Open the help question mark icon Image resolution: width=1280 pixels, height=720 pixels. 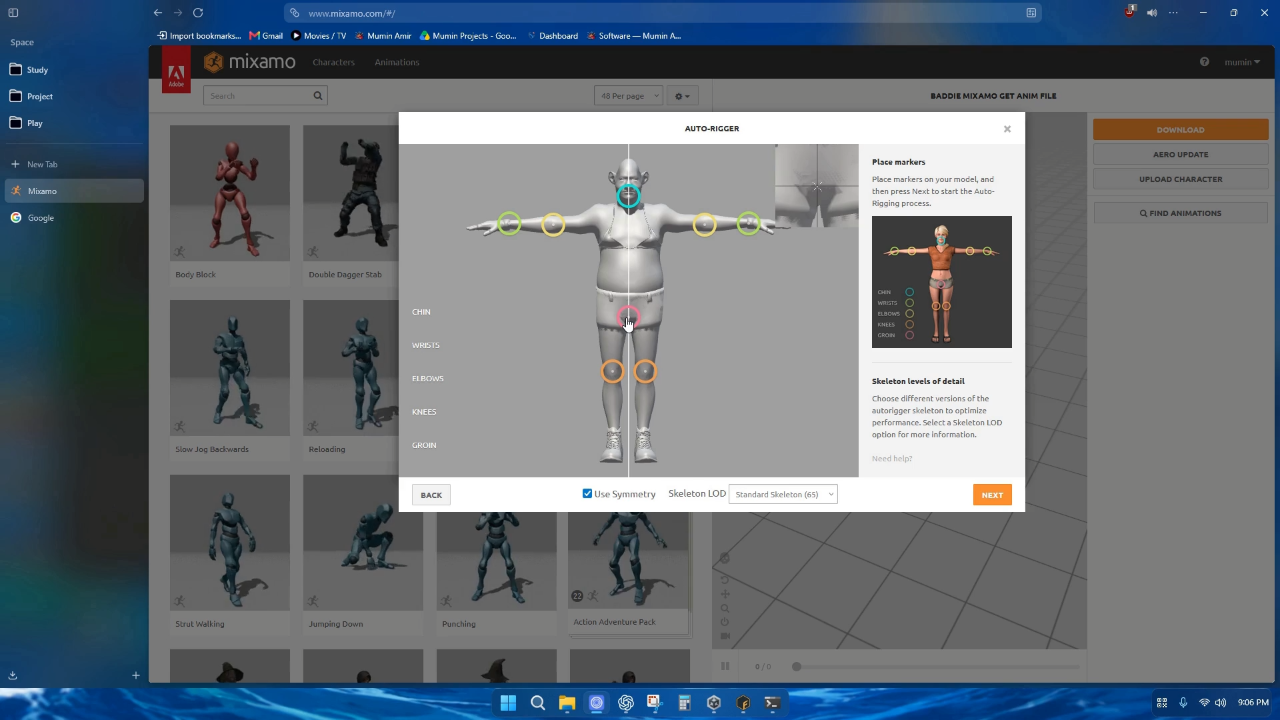tap(1204, 62)
